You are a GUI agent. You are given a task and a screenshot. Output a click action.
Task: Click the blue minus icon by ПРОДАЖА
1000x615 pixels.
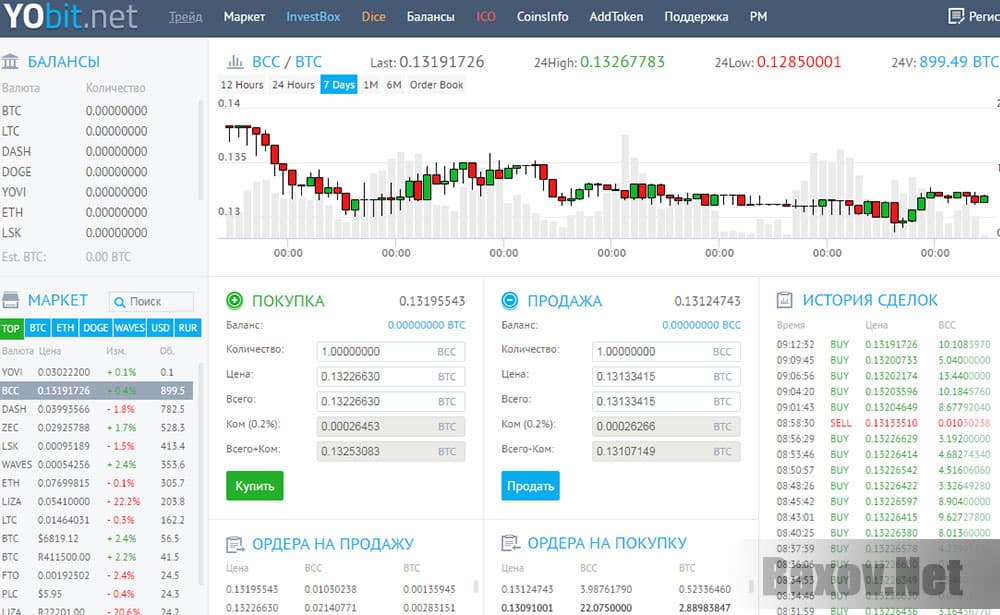point(510,300)
